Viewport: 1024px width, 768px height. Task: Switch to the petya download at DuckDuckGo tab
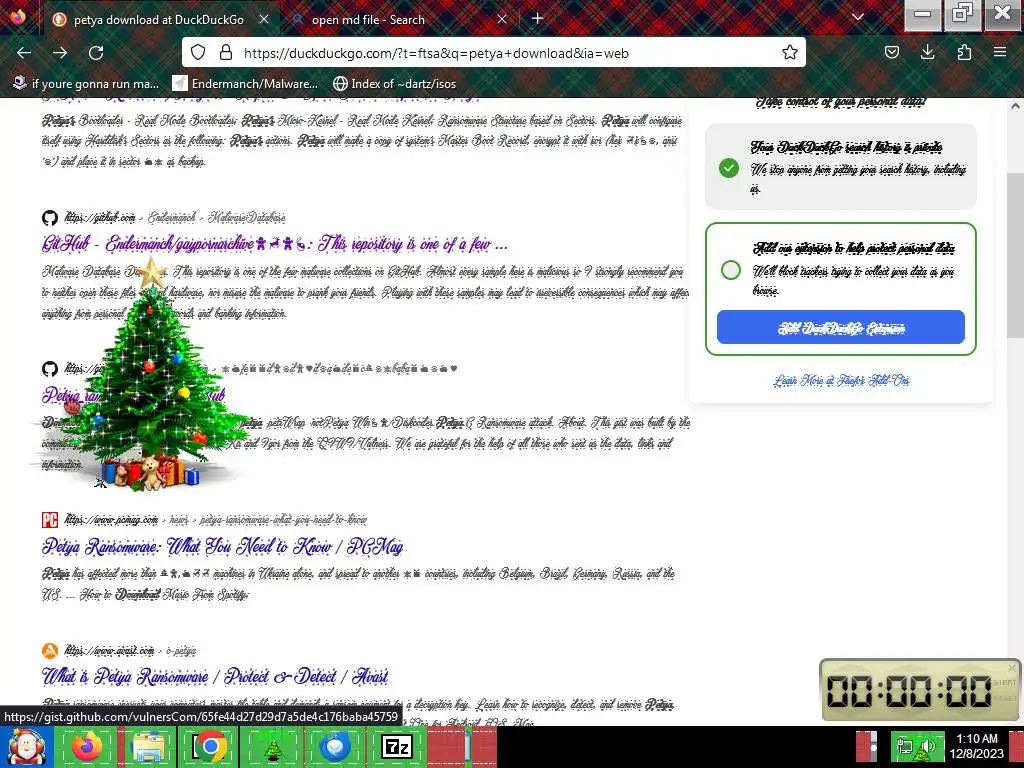(x=160, y=20)
